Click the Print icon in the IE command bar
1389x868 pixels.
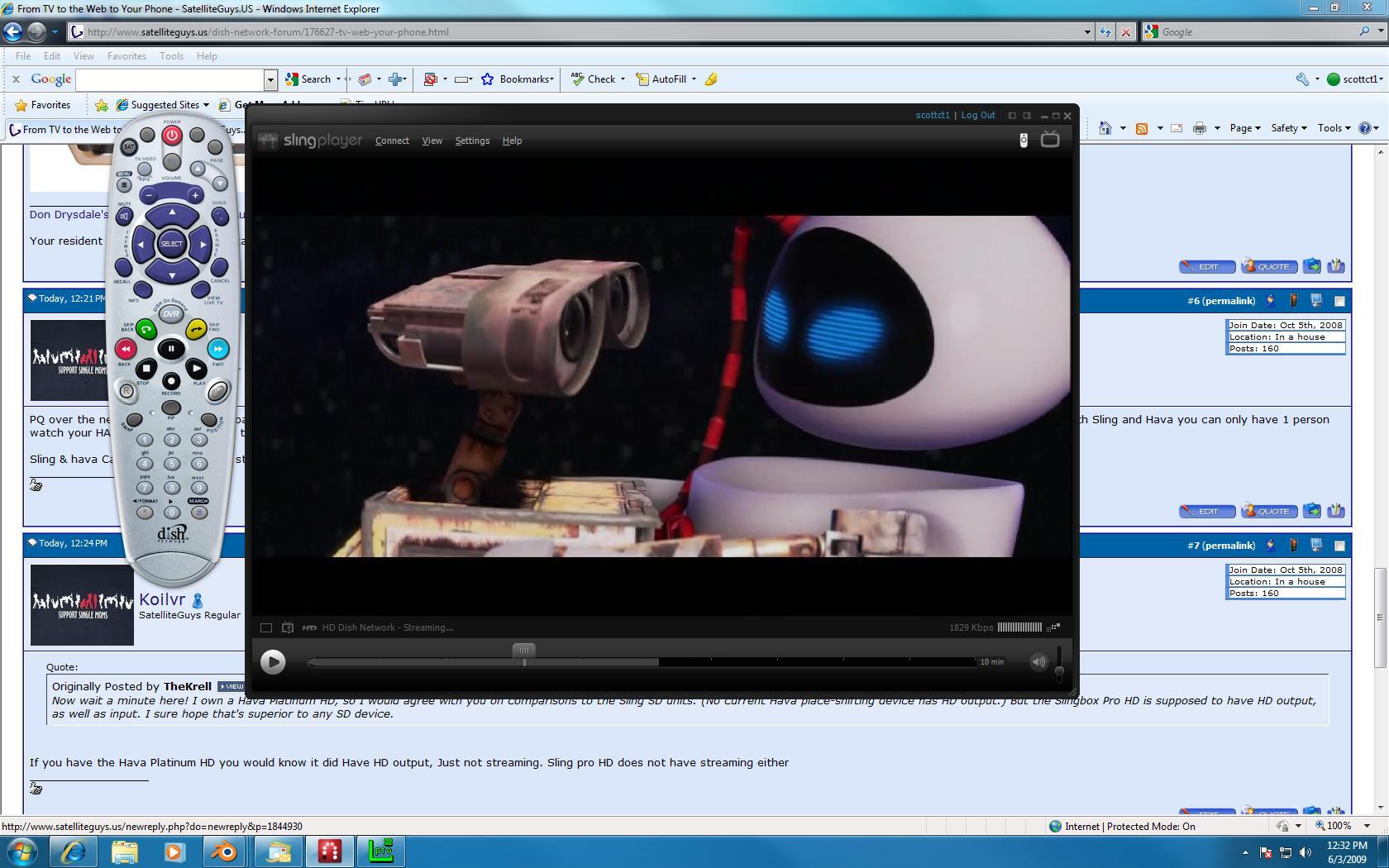click(x=1200, y=128)
